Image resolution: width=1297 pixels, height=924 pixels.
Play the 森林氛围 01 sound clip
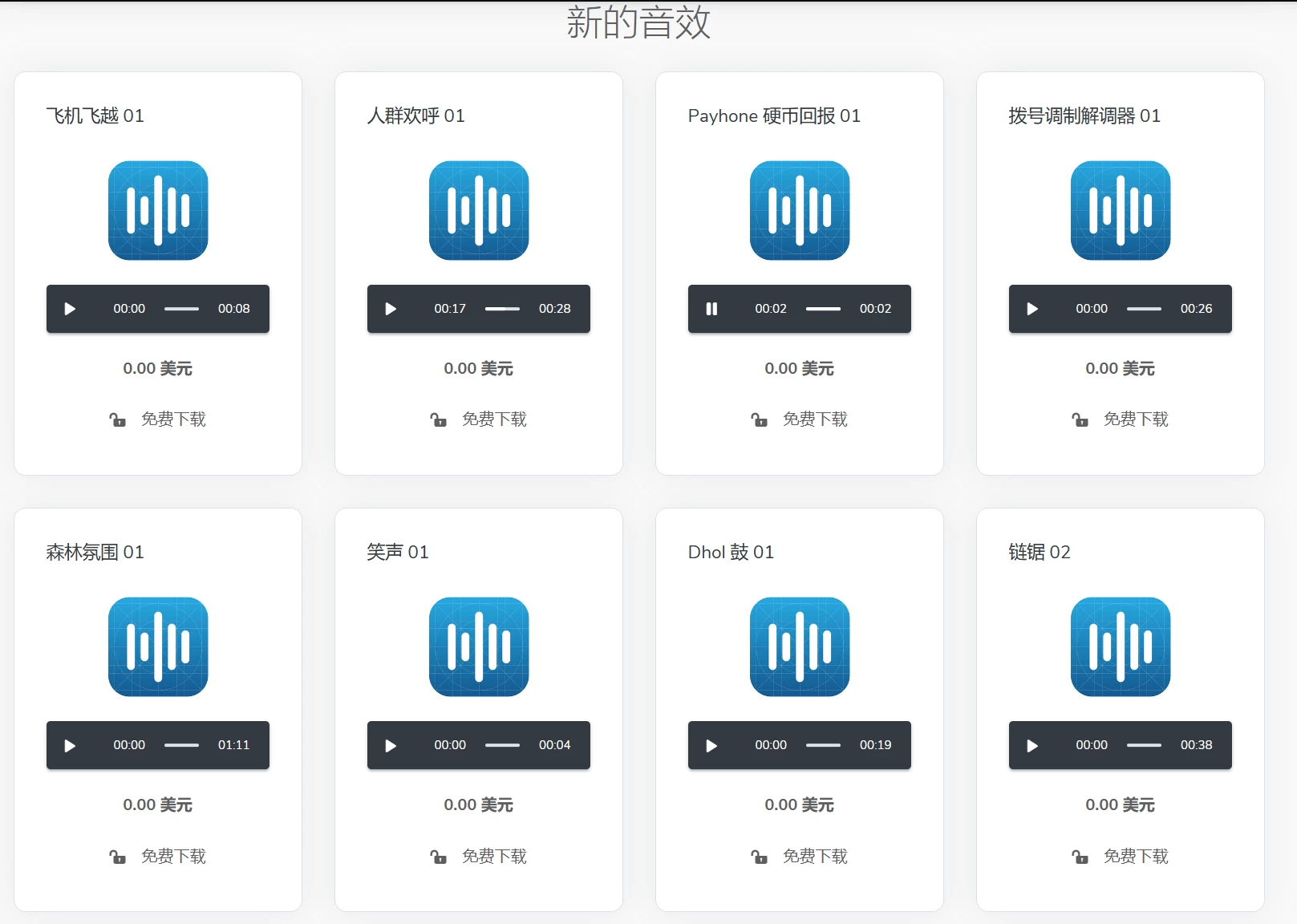(70, 745)
